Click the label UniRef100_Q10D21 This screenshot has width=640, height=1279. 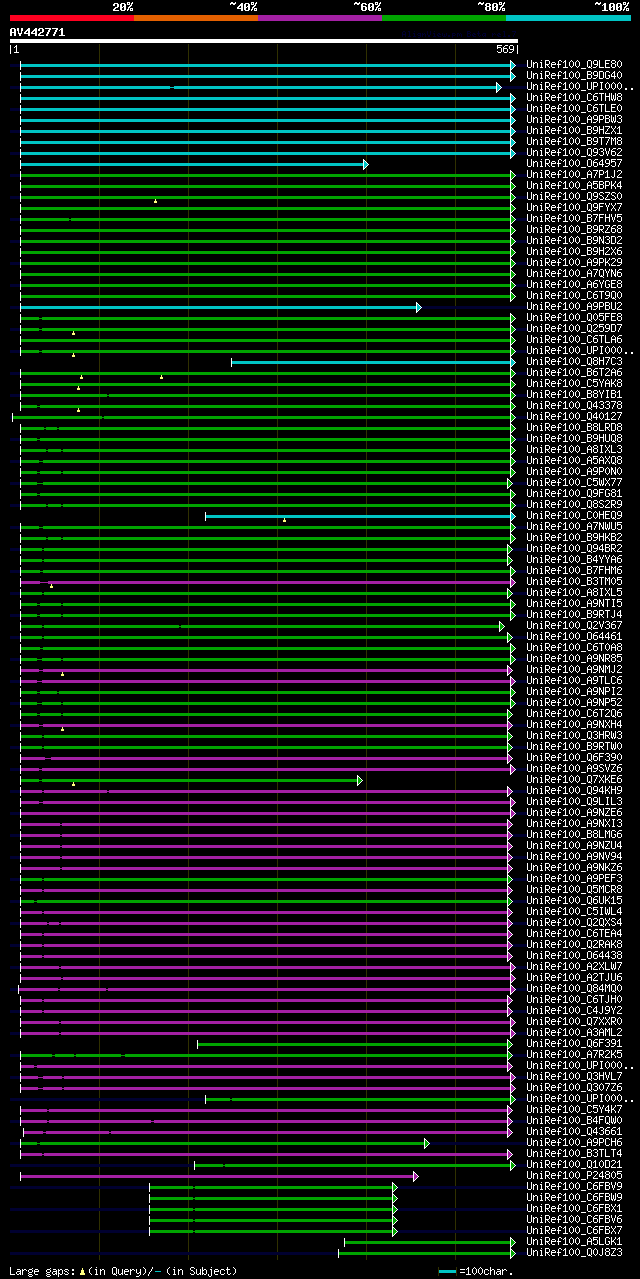pyautogui.click(x=574, y=1165)
